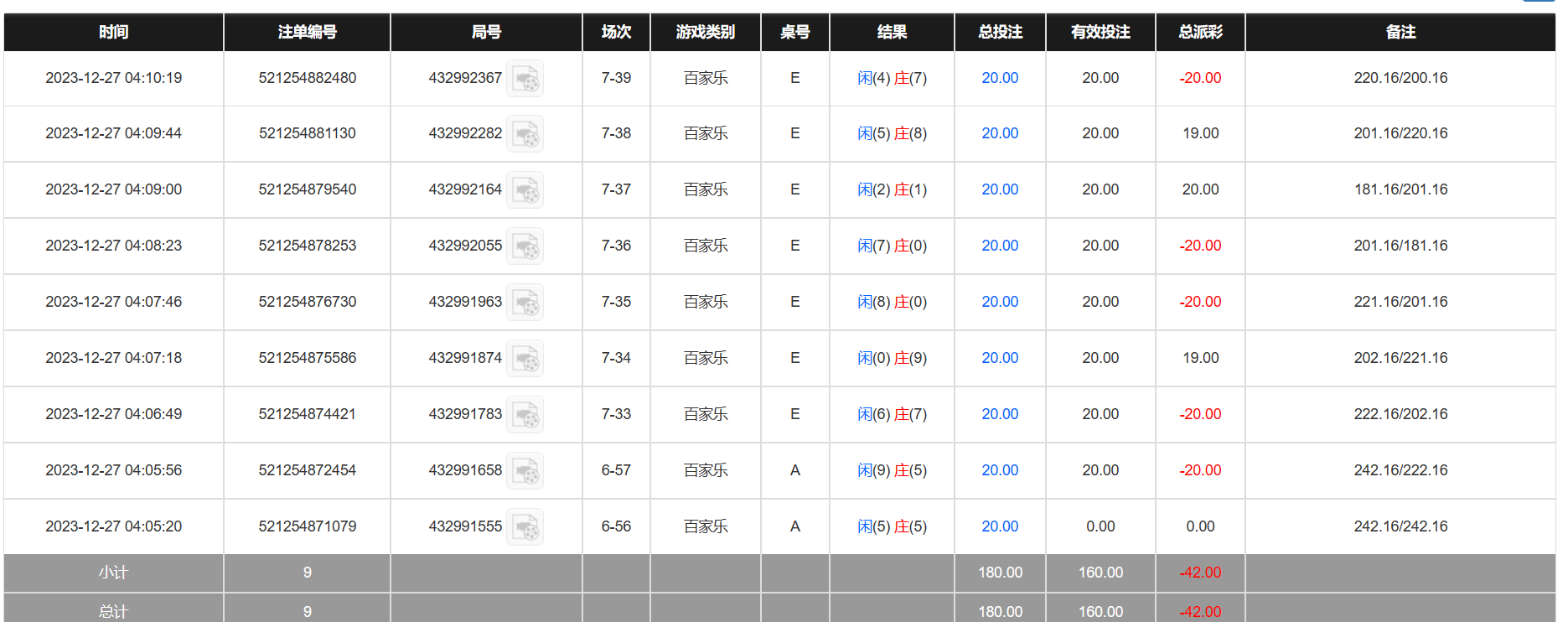Click the 总投注 column header

click(x=1001, y=32)
